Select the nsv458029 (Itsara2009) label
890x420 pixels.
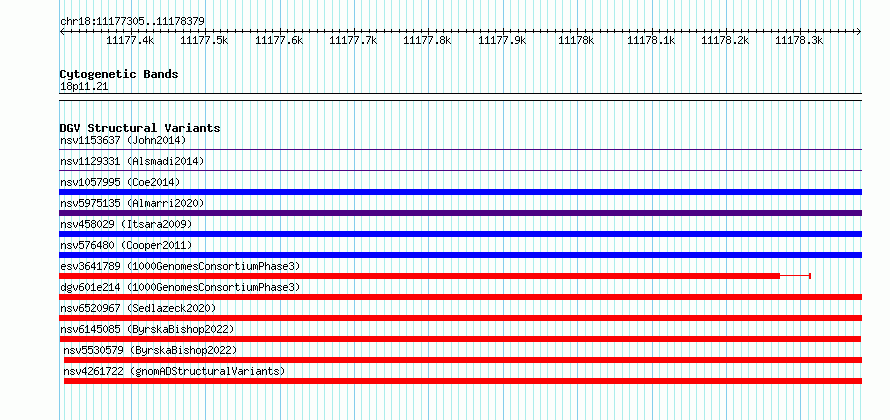pos(126,224)
